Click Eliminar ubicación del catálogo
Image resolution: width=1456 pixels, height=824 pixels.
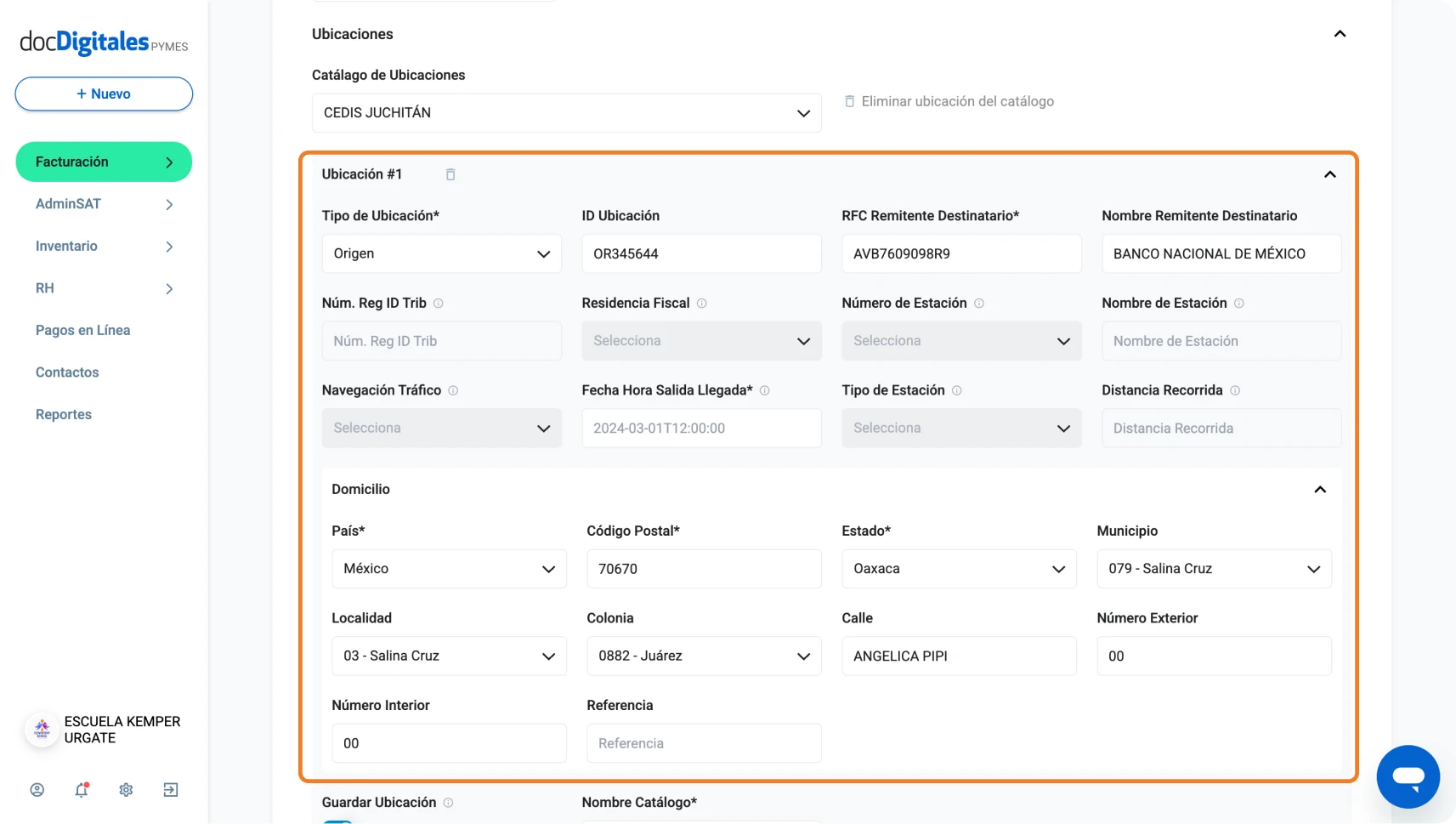(958, 101)
